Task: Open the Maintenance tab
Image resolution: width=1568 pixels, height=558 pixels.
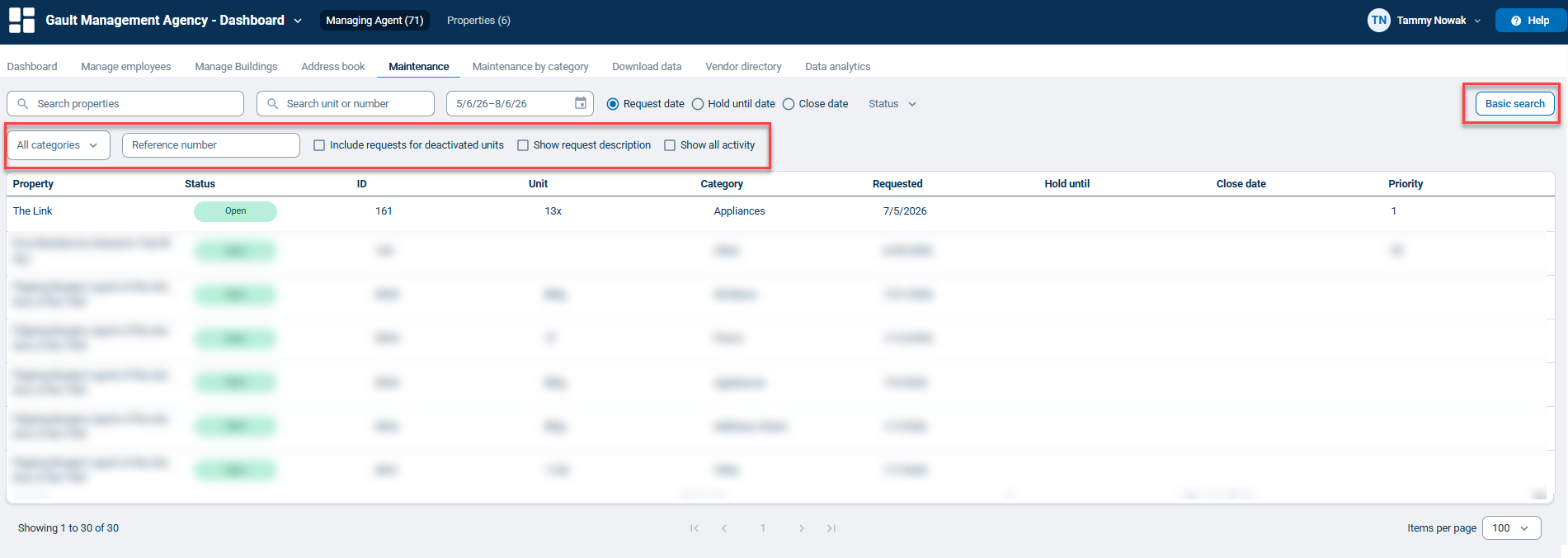Action: pos(419,67)
